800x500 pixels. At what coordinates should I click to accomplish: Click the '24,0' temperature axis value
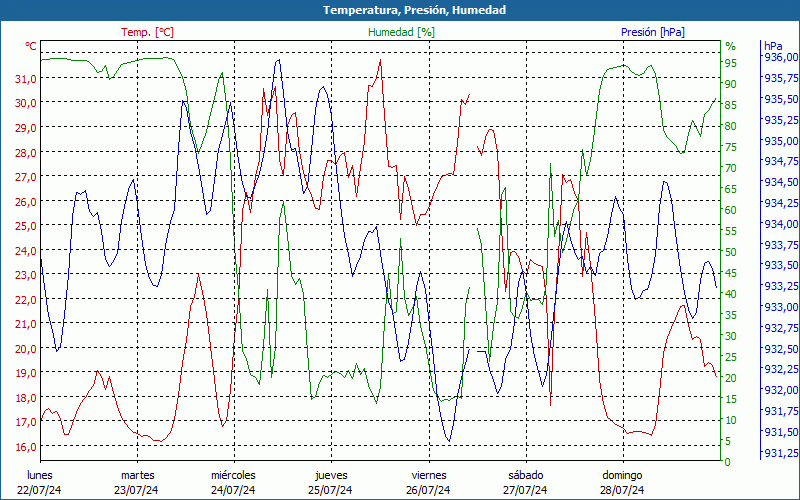coord(26,251)
